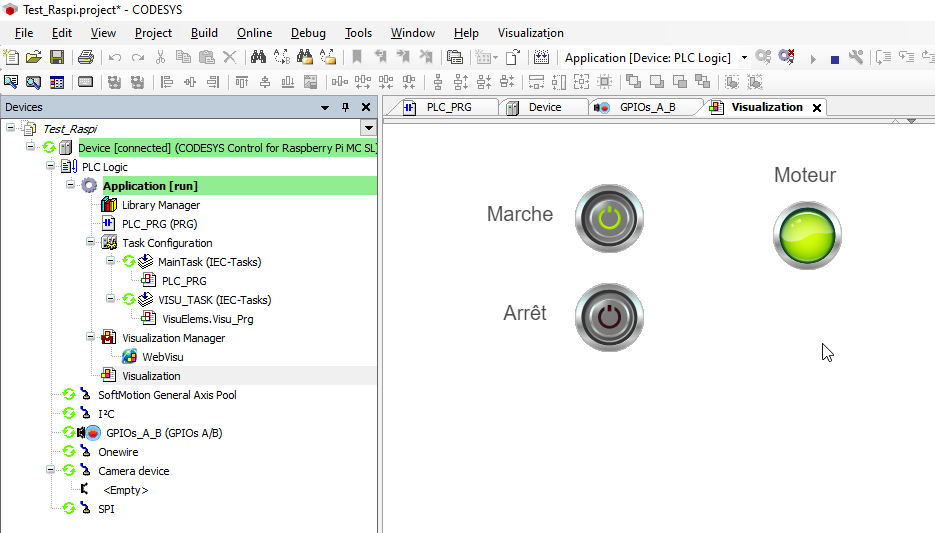Image resolution: width=935 pixels, height=533 pixels.
Task: Collapse the Visualization Manager tree node
Action: 90,338
